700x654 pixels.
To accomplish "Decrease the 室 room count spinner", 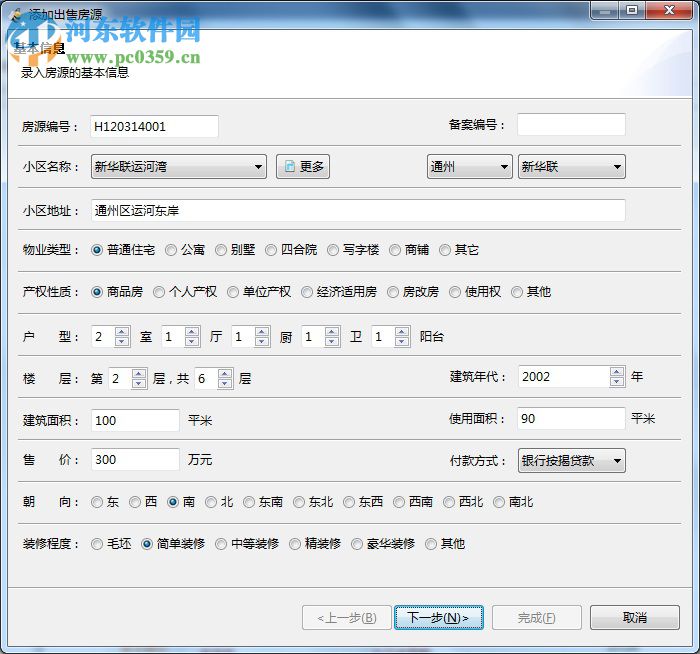I will [122, 342].
